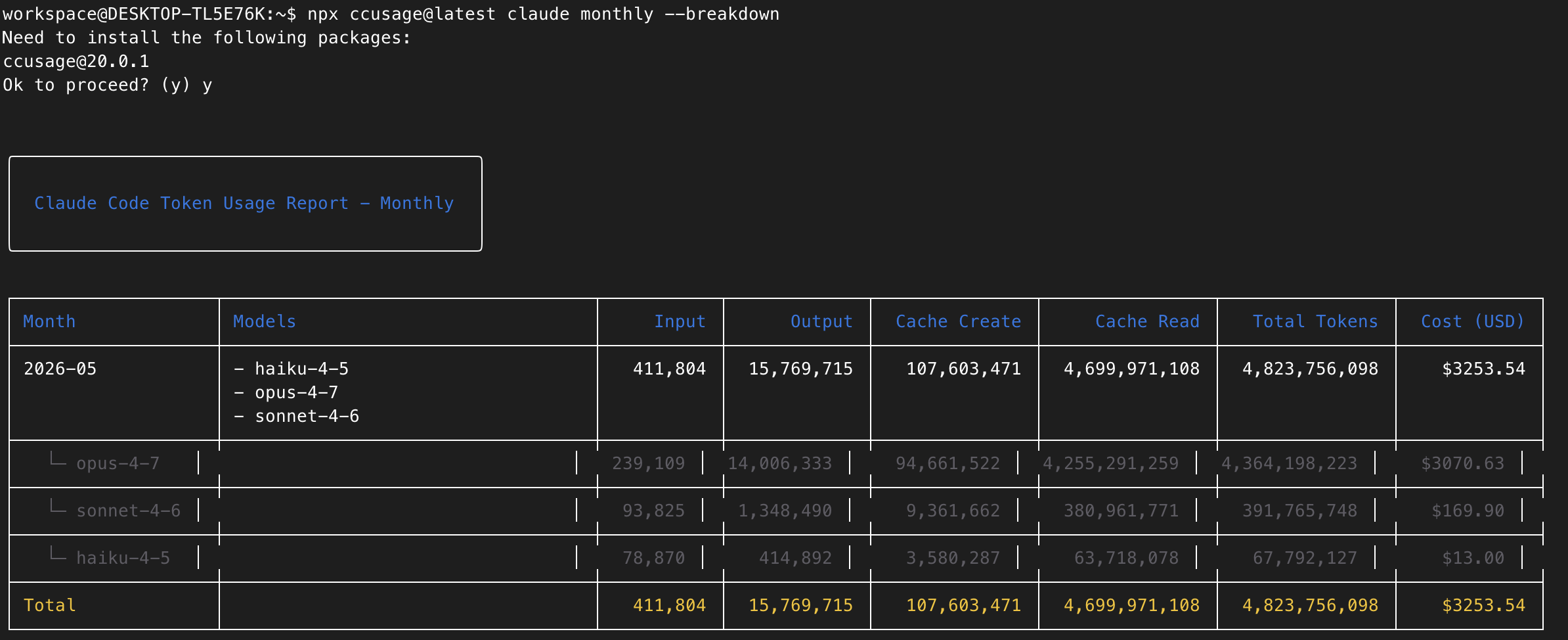Image resolution: width=1568 pixels, height=640 pixels.
Task: Select the opus cache create value "94,661,522"
Action: pos(947,463)
